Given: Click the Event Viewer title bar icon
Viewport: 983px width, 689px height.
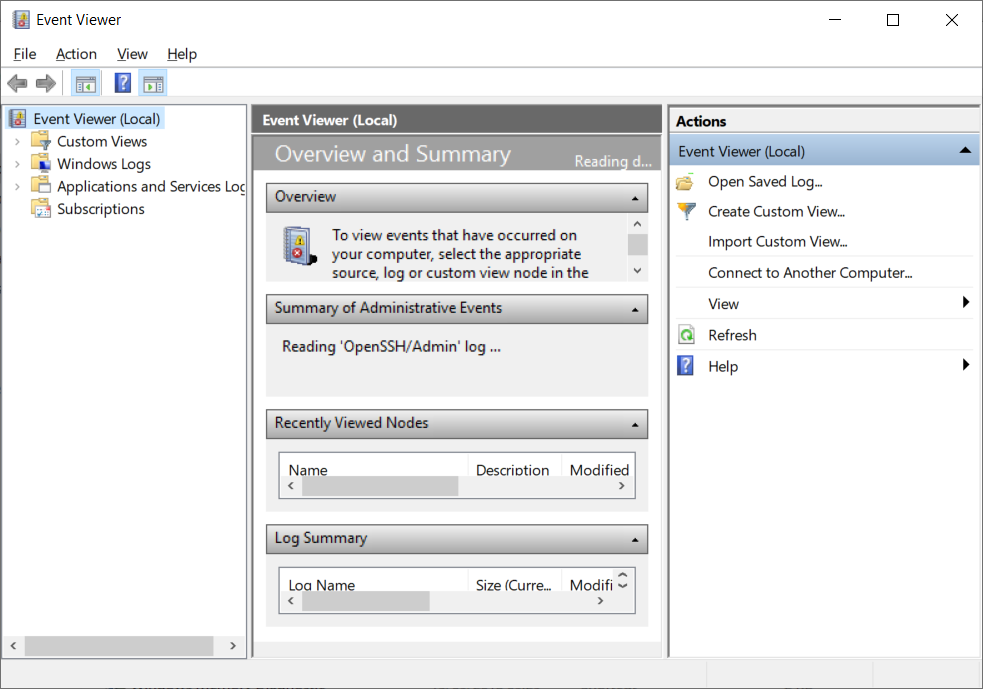Looking at the screenshot, I should [x=21, y=19].
